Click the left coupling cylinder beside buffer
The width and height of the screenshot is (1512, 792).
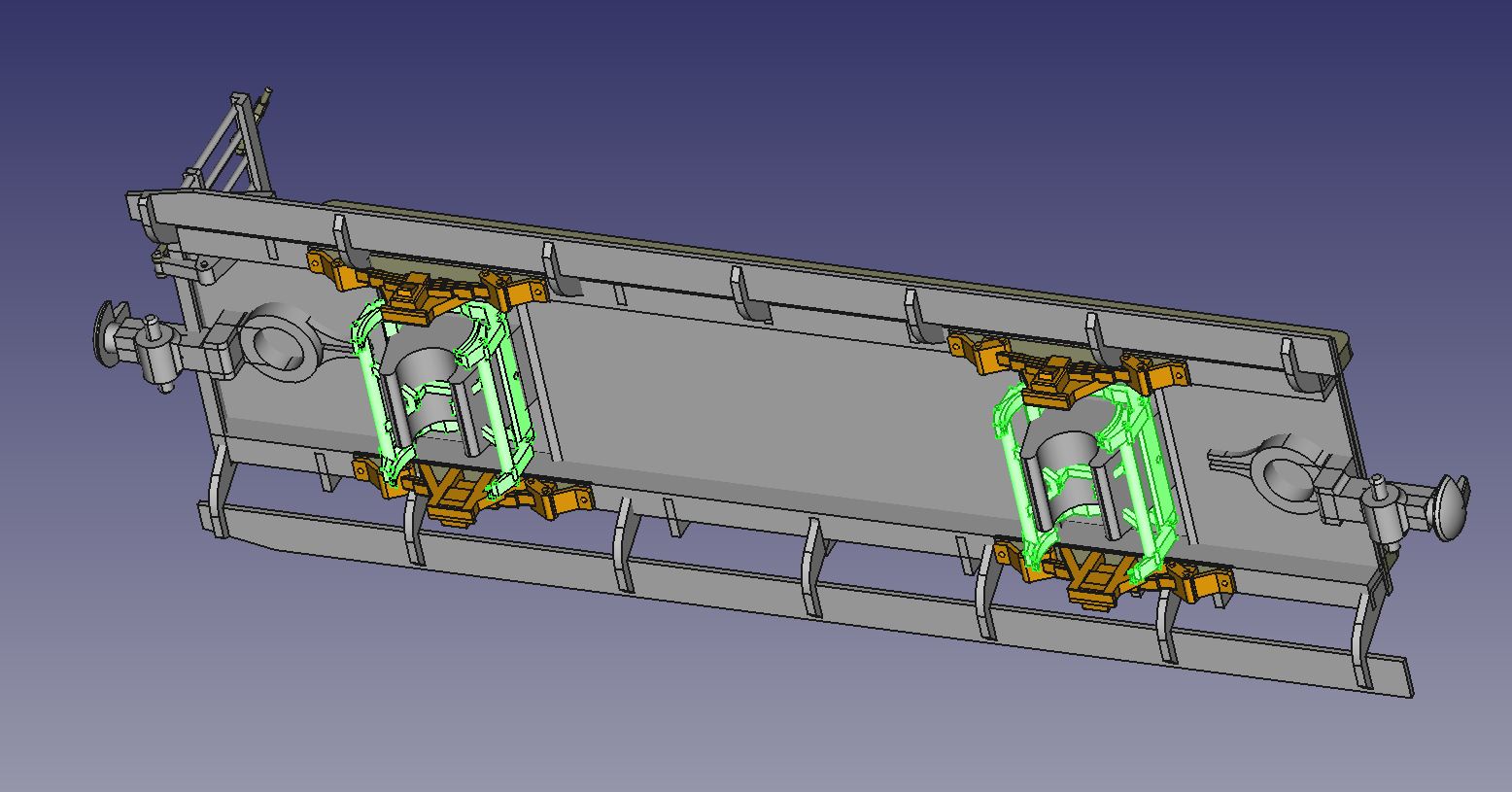[x=154, y=348]
